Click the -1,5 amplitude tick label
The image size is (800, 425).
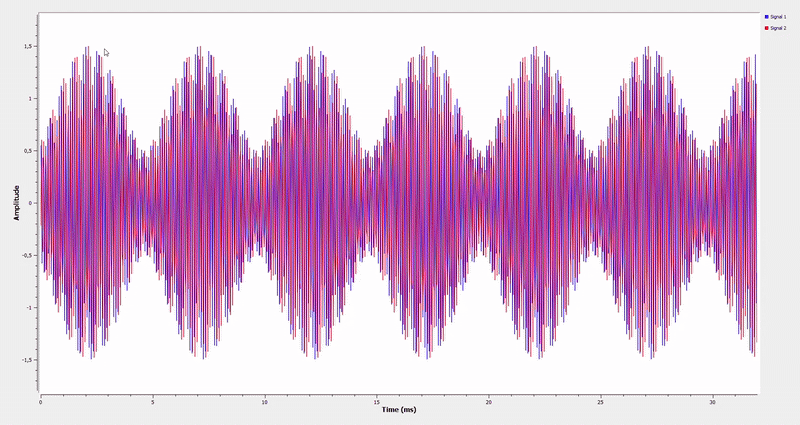pos(29,359)
